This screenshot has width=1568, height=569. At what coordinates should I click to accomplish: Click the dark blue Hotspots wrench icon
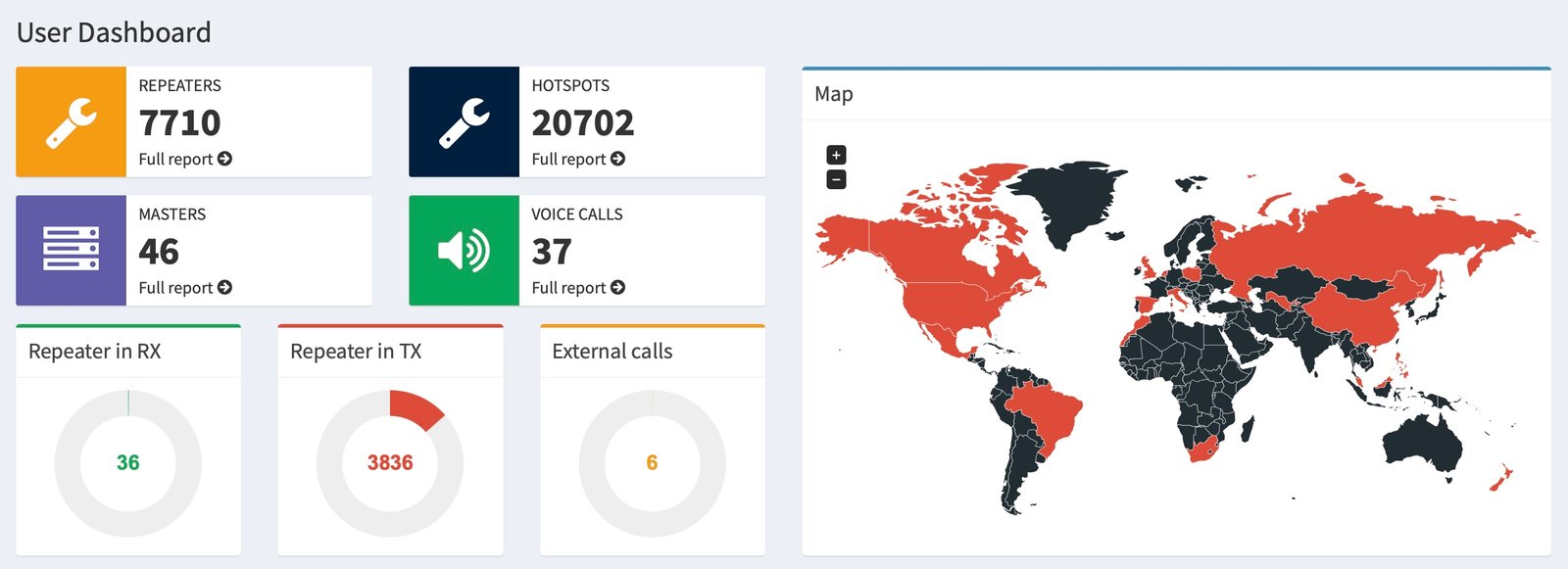tap(464, 122)
